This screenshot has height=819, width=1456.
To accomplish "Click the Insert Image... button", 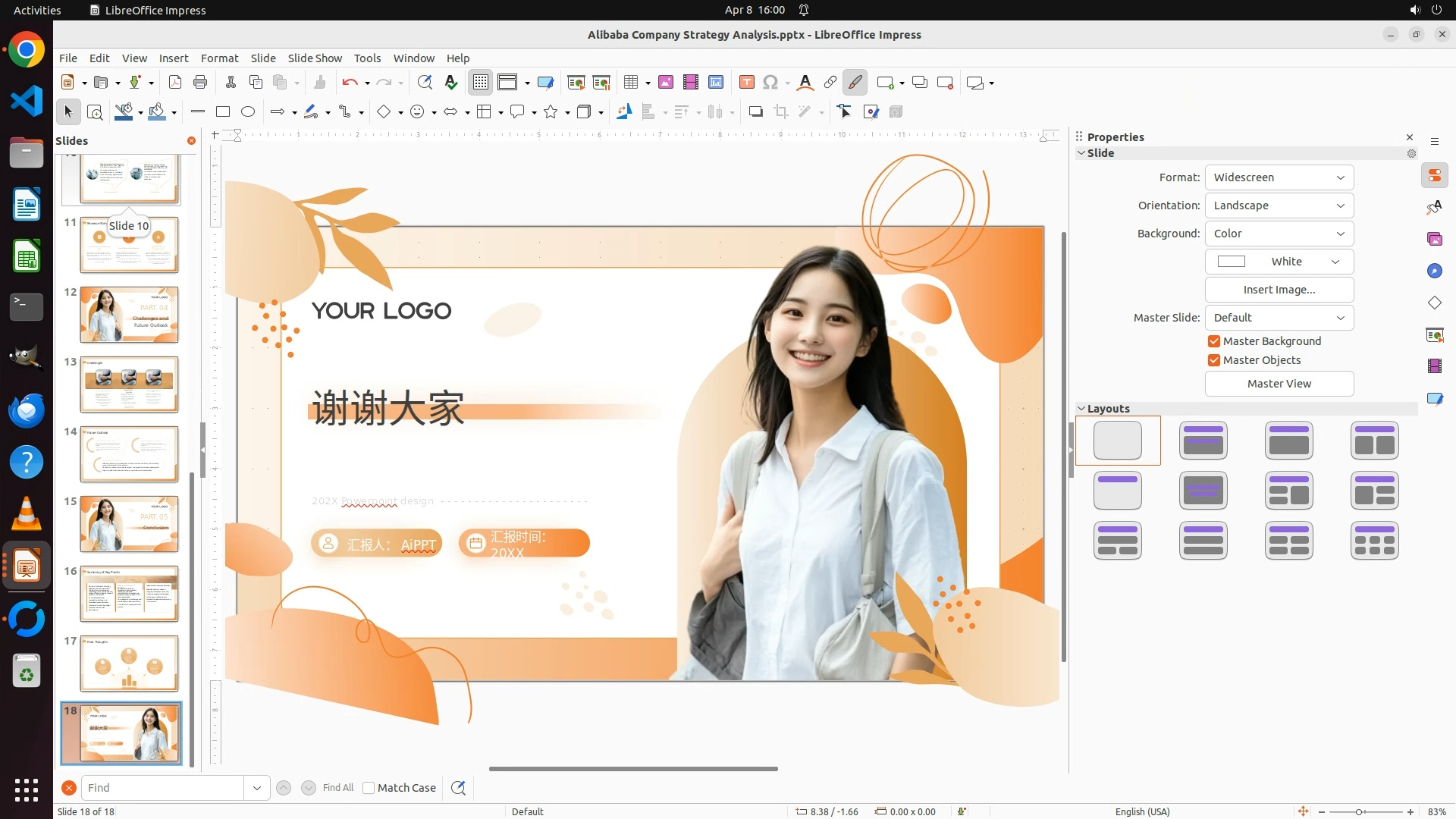I will (x=1279, y=290).
